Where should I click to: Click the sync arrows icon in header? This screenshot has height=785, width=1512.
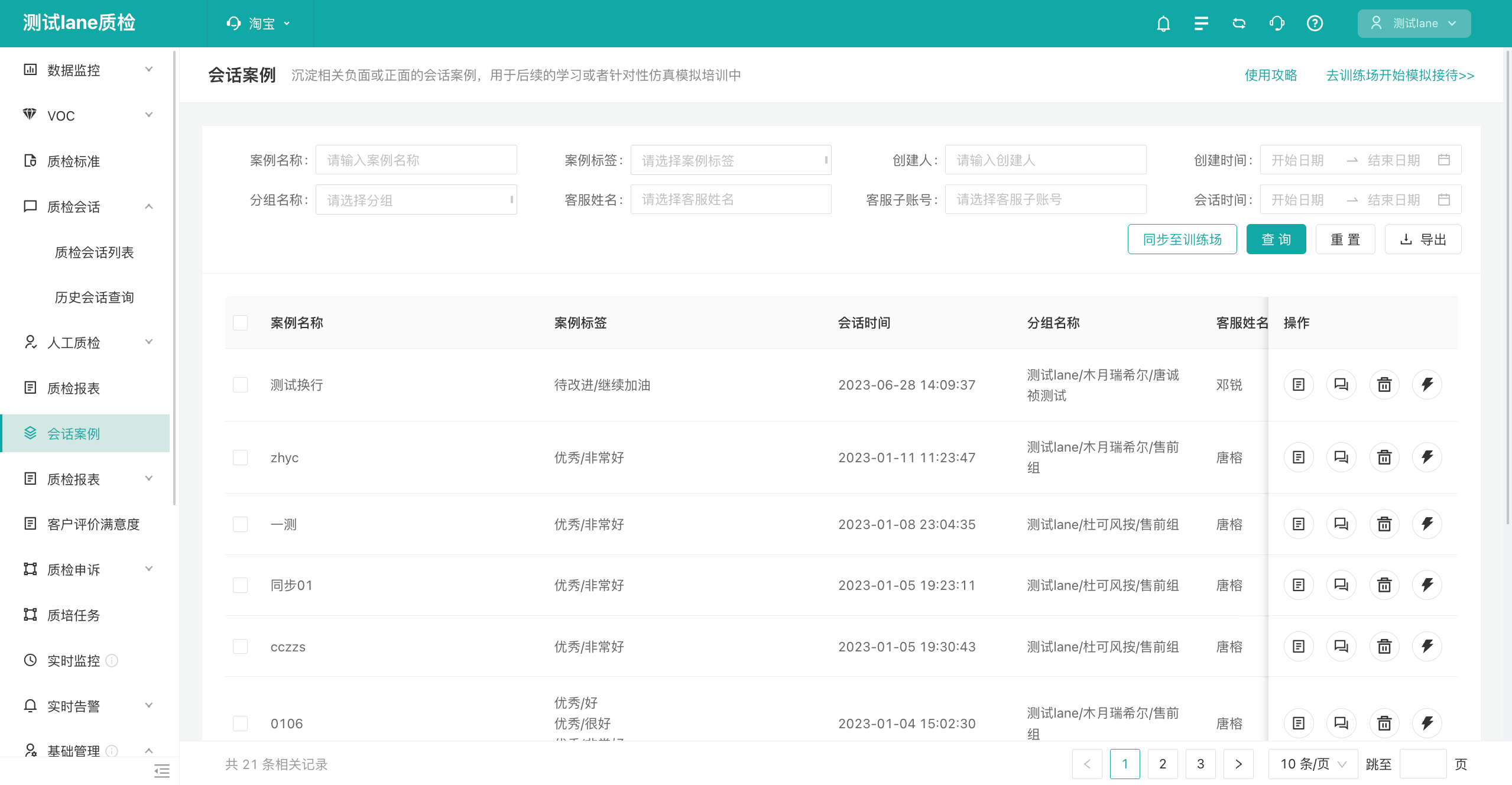click(x=1239, y=24)
